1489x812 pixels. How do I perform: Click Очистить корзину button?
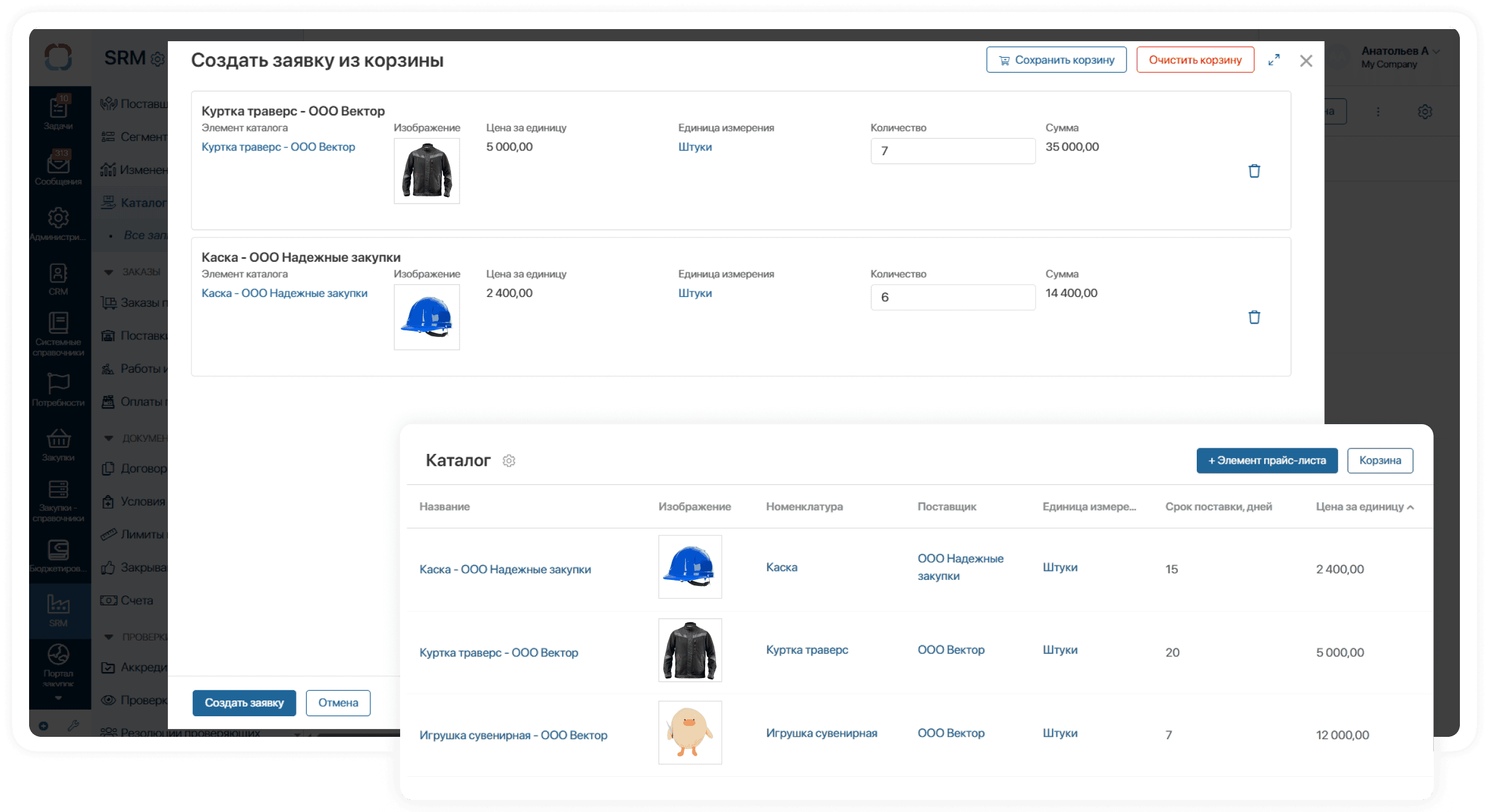coord(1195,60)
